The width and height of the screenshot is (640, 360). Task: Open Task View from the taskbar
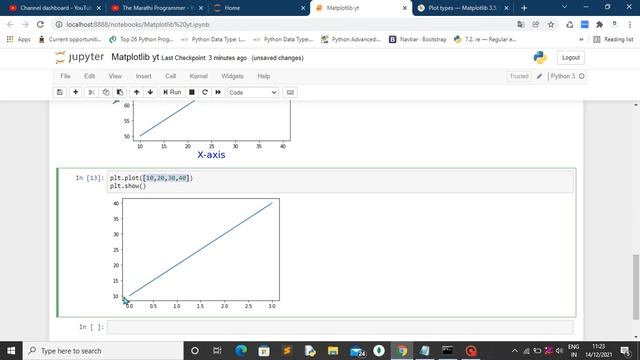(x=217, y=351)
